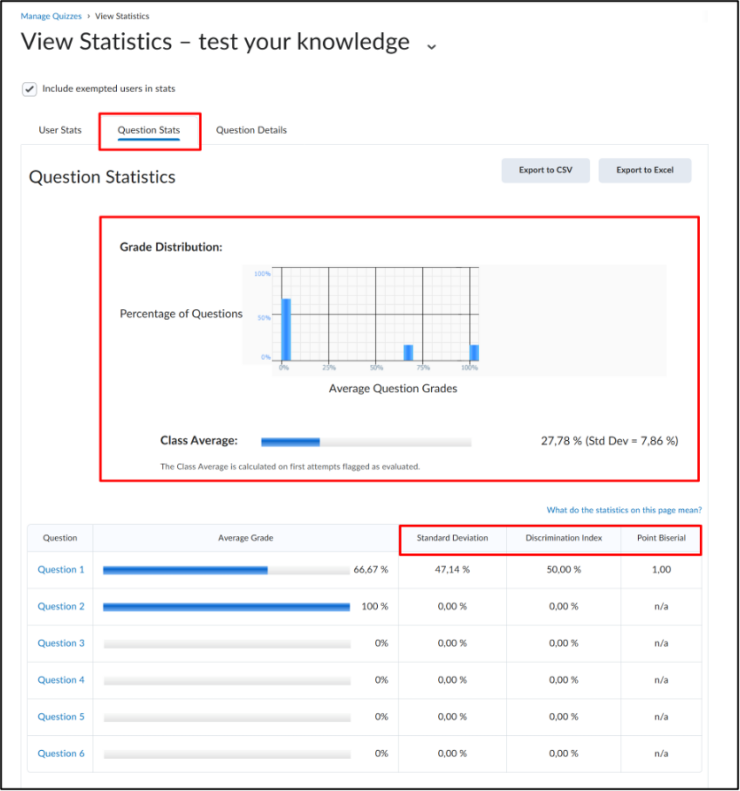The image size is (740, 791).
Task: Open Question 4 link
Action: tap(61, 680)
